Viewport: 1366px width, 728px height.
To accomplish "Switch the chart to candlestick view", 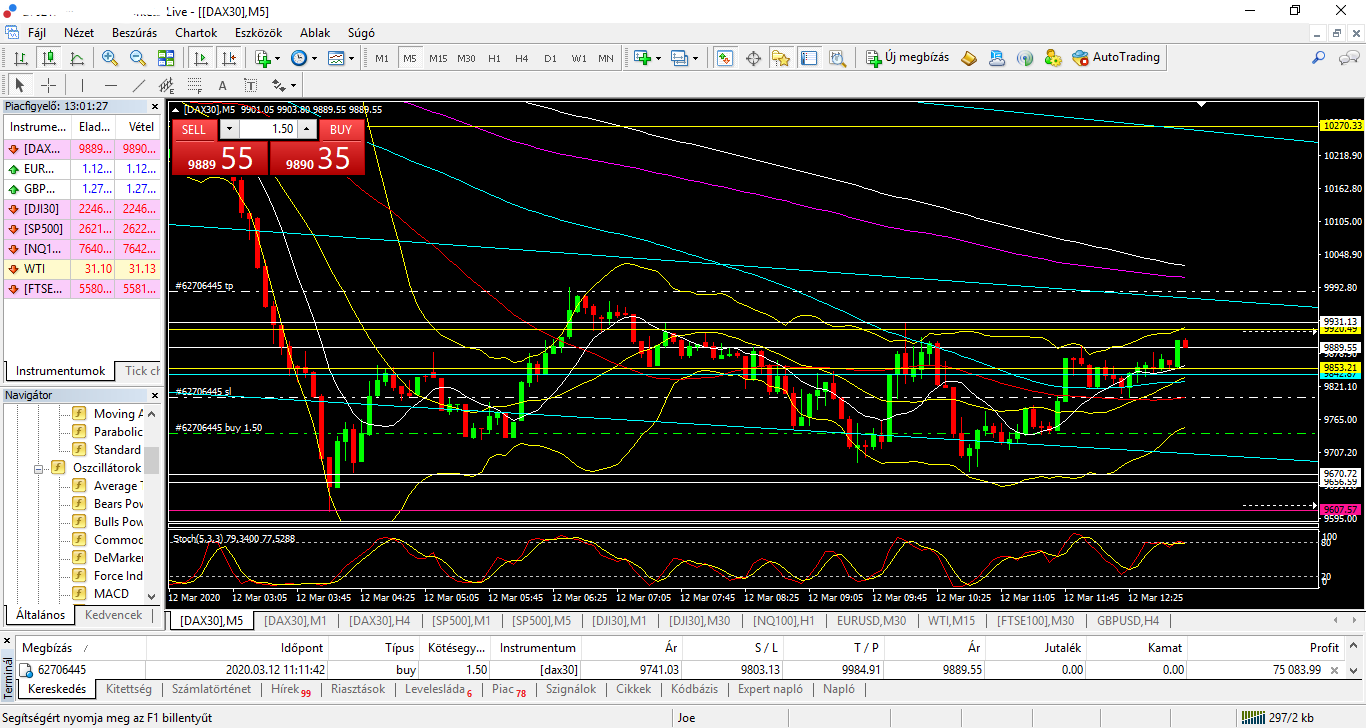I will point(49,58).
